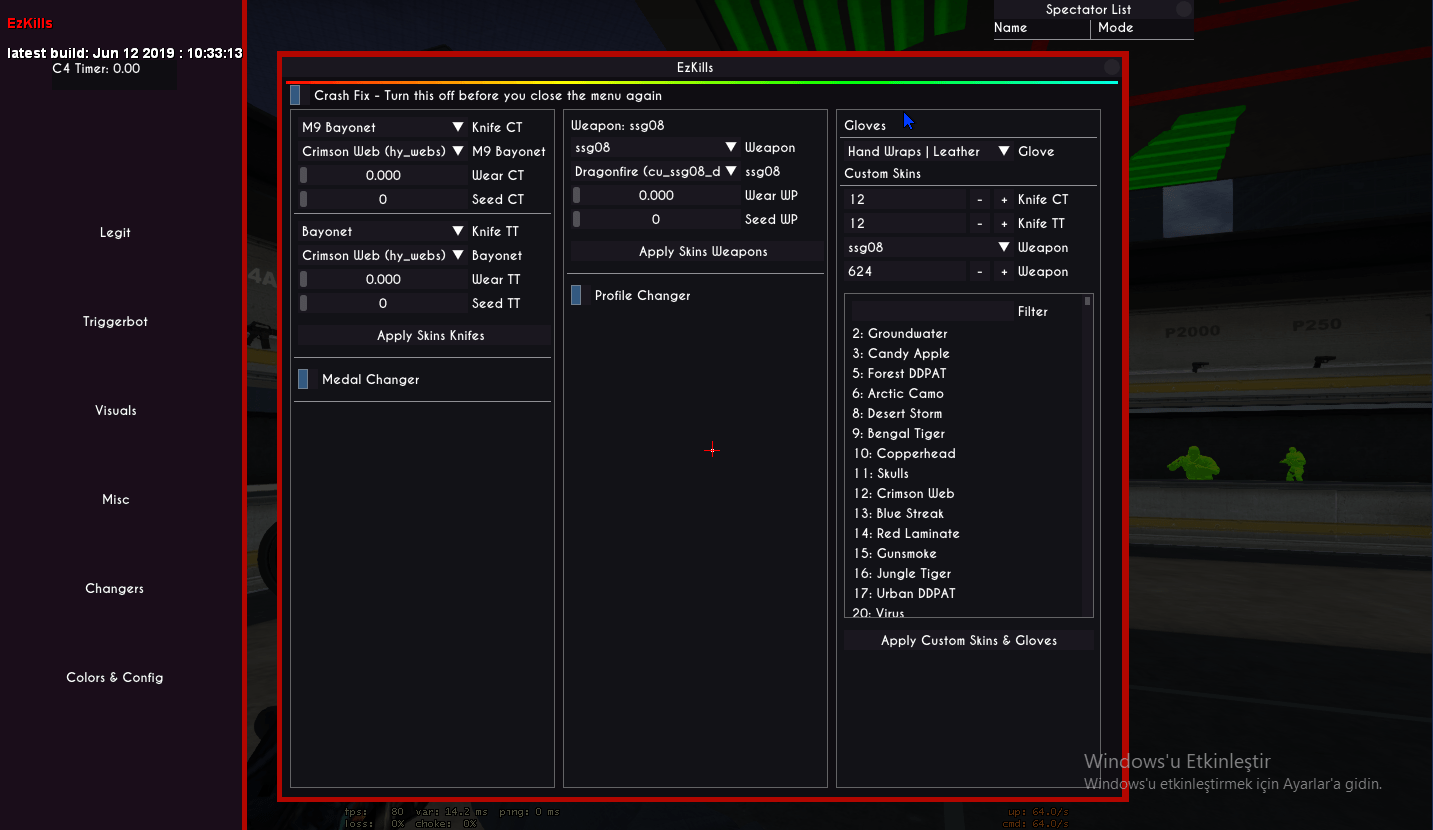Open the Triggerbot tab
This screenshot has height=830, width=1433.
(115, 321)
